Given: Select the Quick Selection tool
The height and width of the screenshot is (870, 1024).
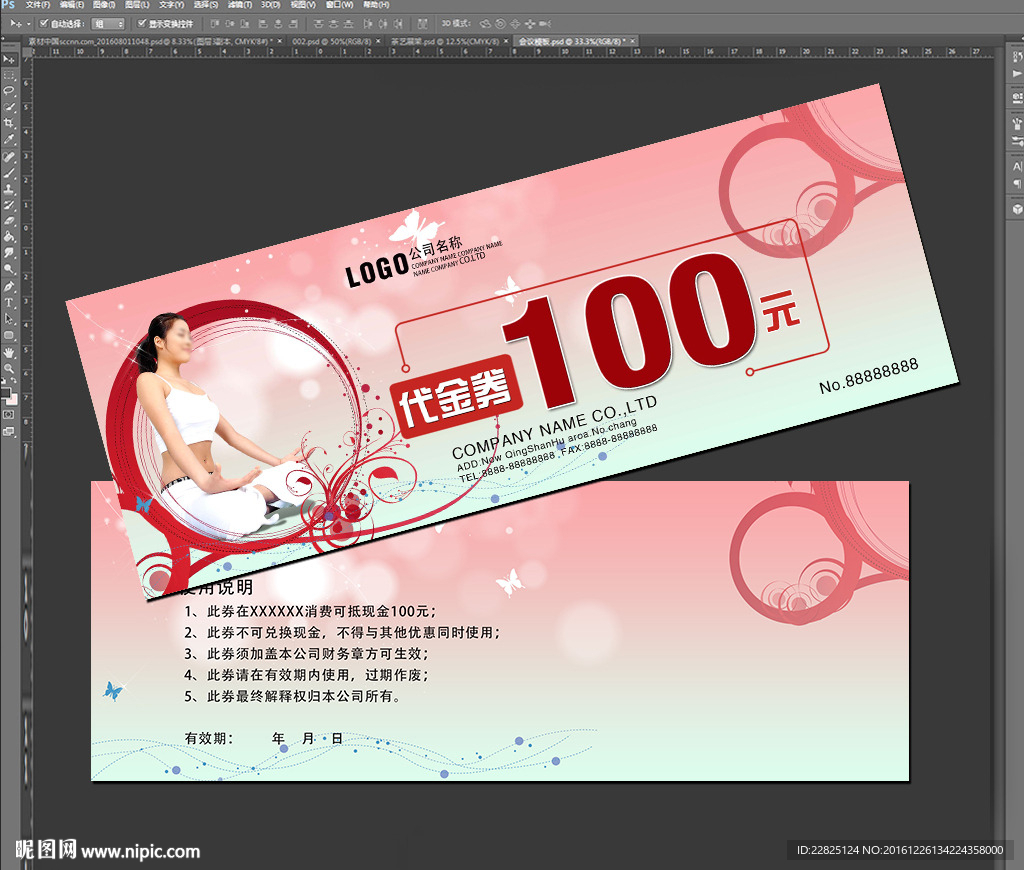Looking at the screenshot, I should click(9, 106).
